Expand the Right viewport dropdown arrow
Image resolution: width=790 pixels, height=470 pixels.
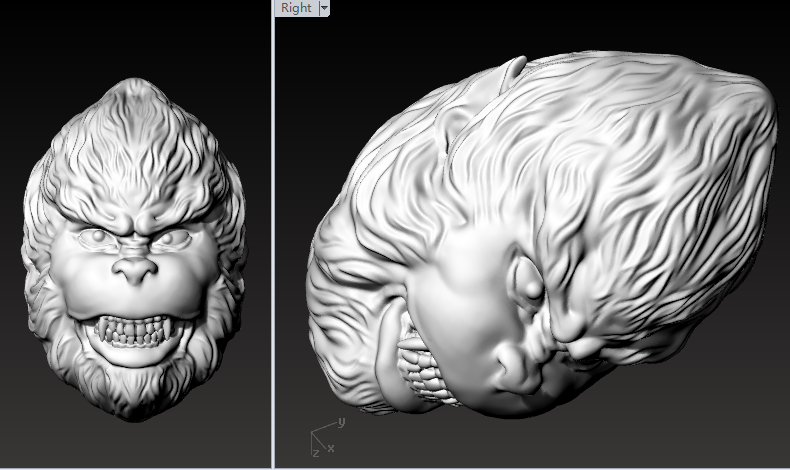324,8
